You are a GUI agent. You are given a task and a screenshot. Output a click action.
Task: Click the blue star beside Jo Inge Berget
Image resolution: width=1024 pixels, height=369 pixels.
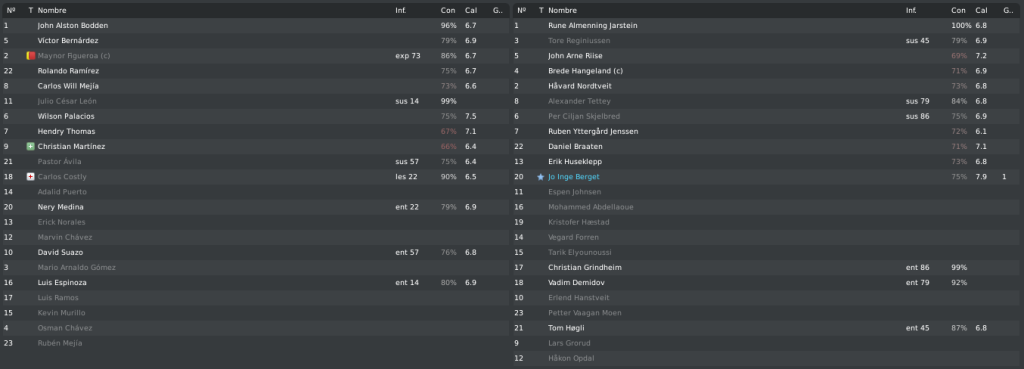pyautogui.click(x=541, y=177)
